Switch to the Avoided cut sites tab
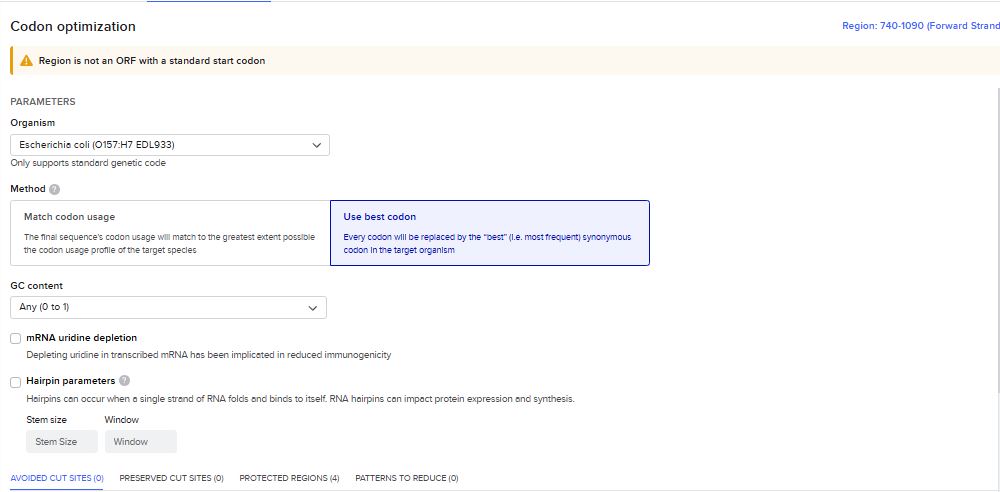This screenshot has width=1000, height=492. click(57, 478)
